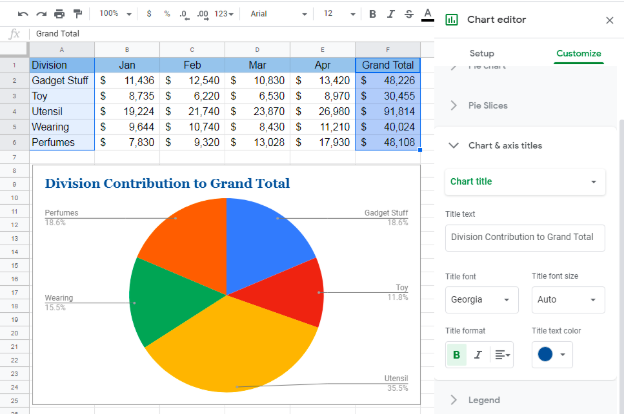629x418 pixels.
Task: Select the Utensil cell
Action: click(x=62, y=111)
